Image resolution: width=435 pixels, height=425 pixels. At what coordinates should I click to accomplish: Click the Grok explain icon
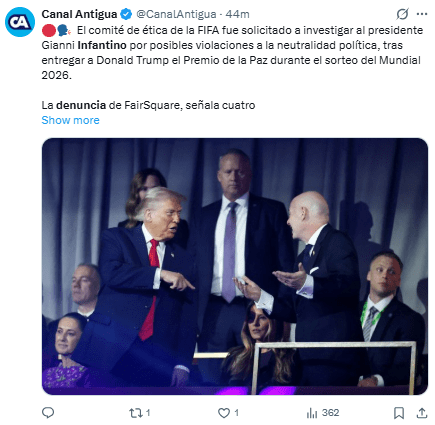(x=402, y=14)
